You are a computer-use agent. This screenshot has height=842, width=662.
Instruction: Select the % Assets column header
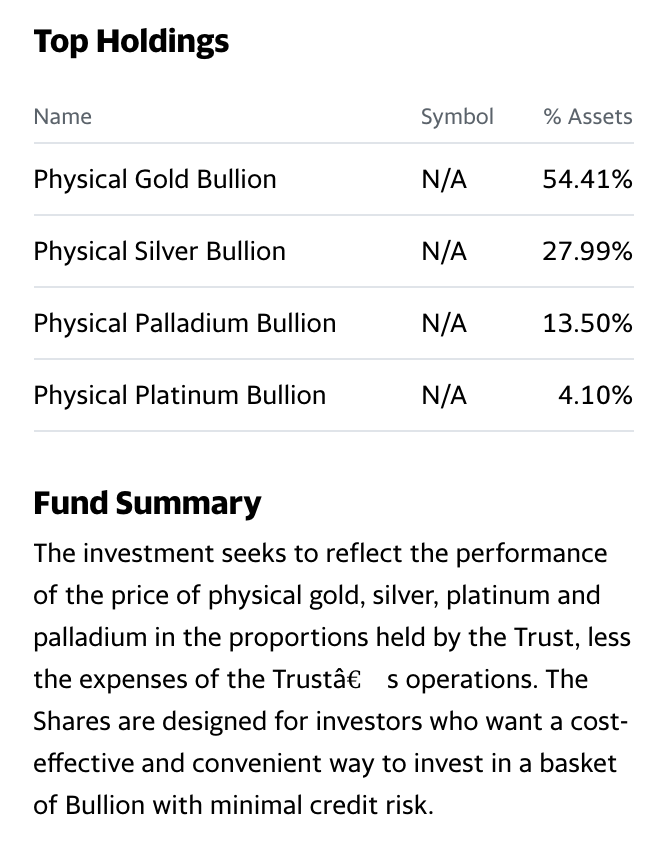pos(588,117)
